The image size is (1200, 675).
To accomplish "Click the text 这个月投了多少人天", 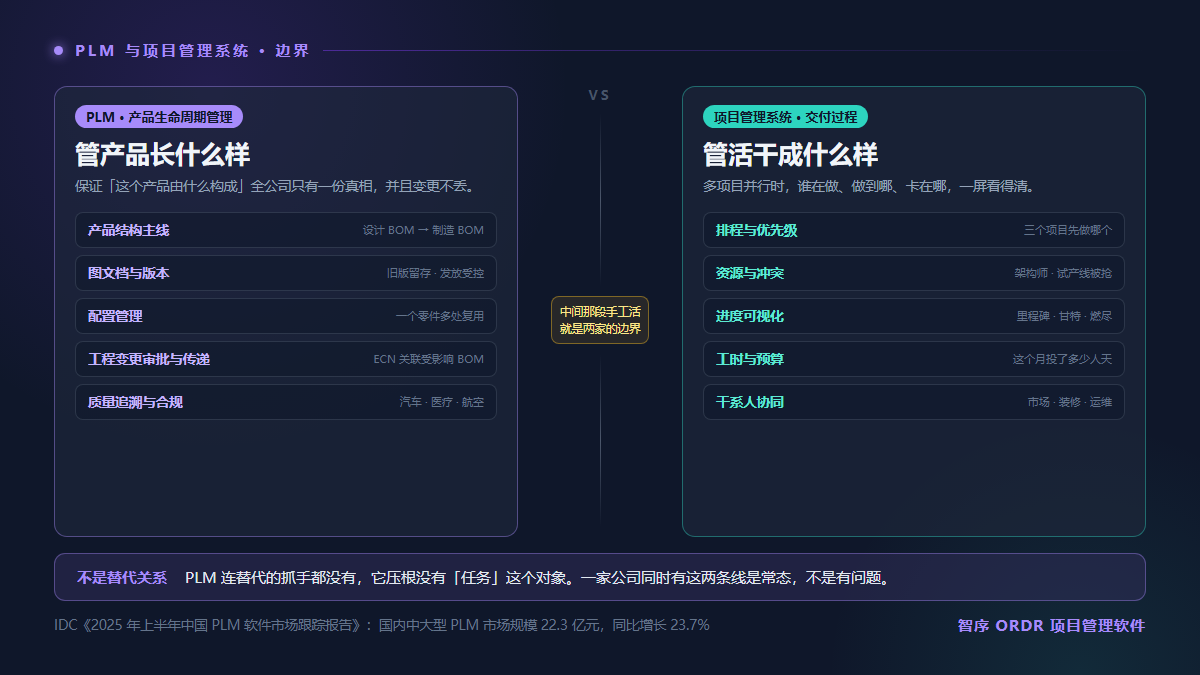I will [1062, 359].
